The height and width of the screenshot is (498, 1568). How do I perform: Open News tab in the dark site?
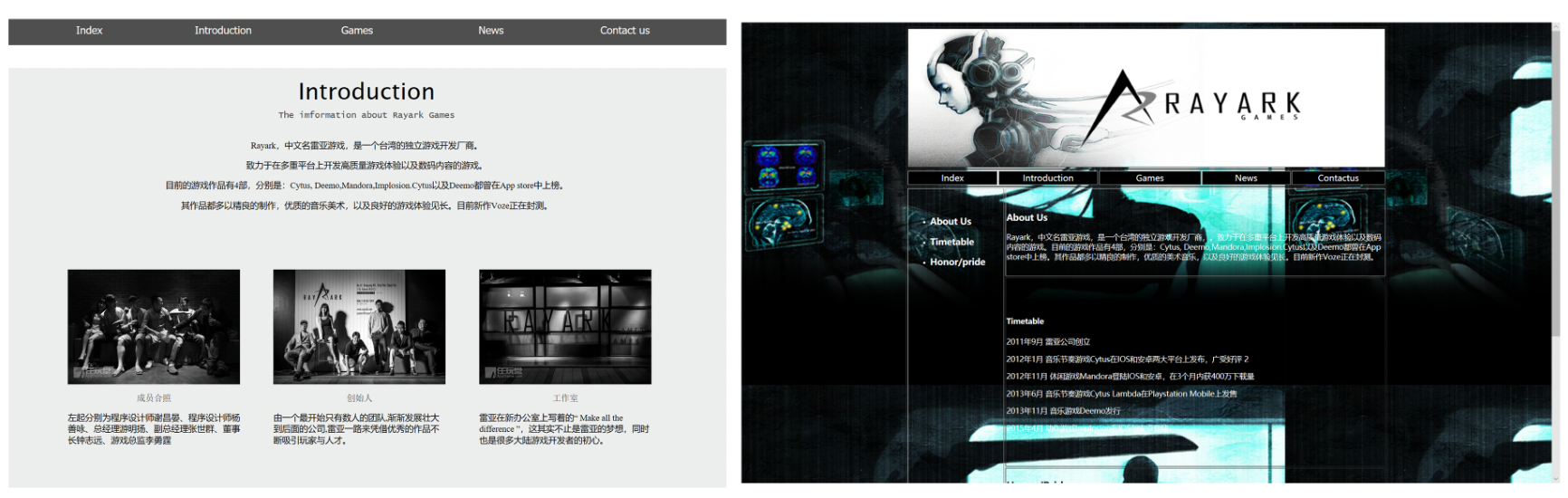[1246, 178]
